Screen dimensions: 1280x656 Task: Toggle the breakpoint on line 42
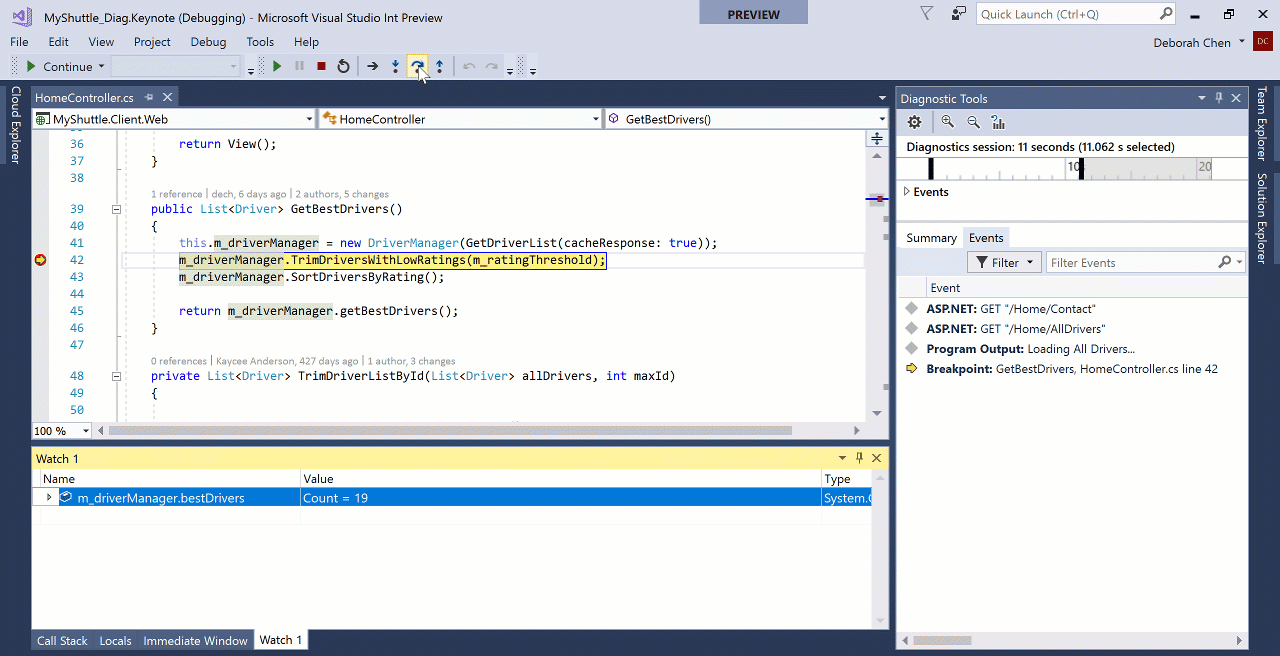(40, 260)
